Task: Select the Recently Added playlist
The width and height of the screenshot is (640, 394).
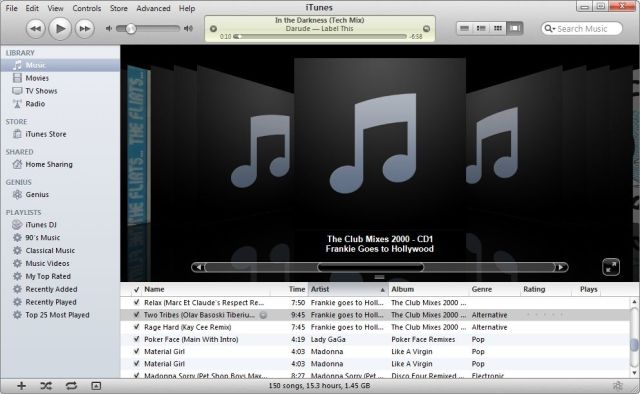Action: point(51,289)
